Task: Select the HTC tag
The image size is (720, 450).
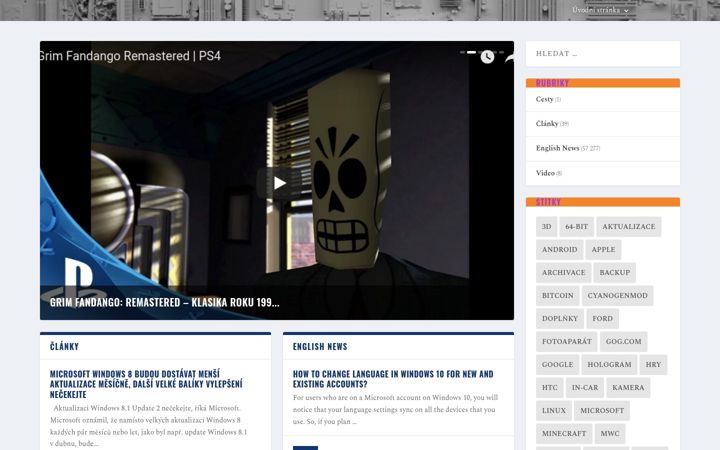Action: pyautogui.click(x=549, y=387)
